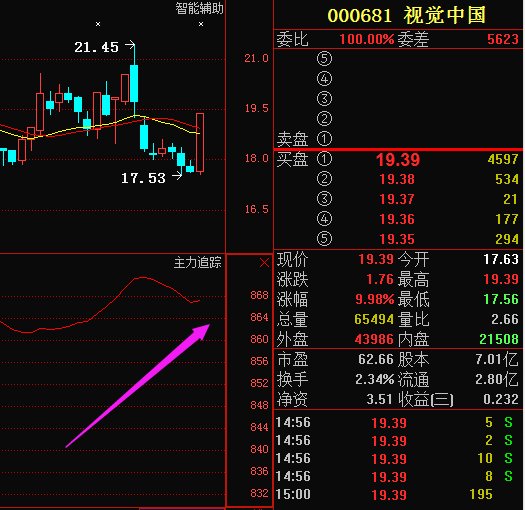525x510 pixels.
Task: Click the 流通 value 2.80亿
Action: [497, 379]
